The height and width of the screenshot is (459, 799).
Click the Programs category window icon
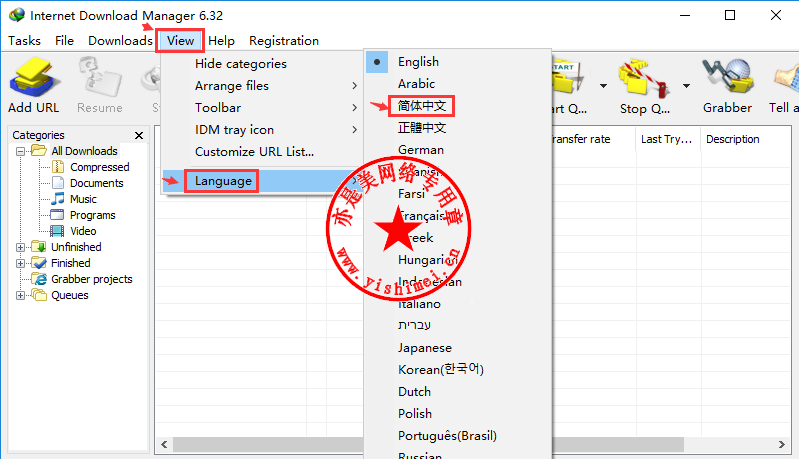pyautogui.click(x=58, y=214)
